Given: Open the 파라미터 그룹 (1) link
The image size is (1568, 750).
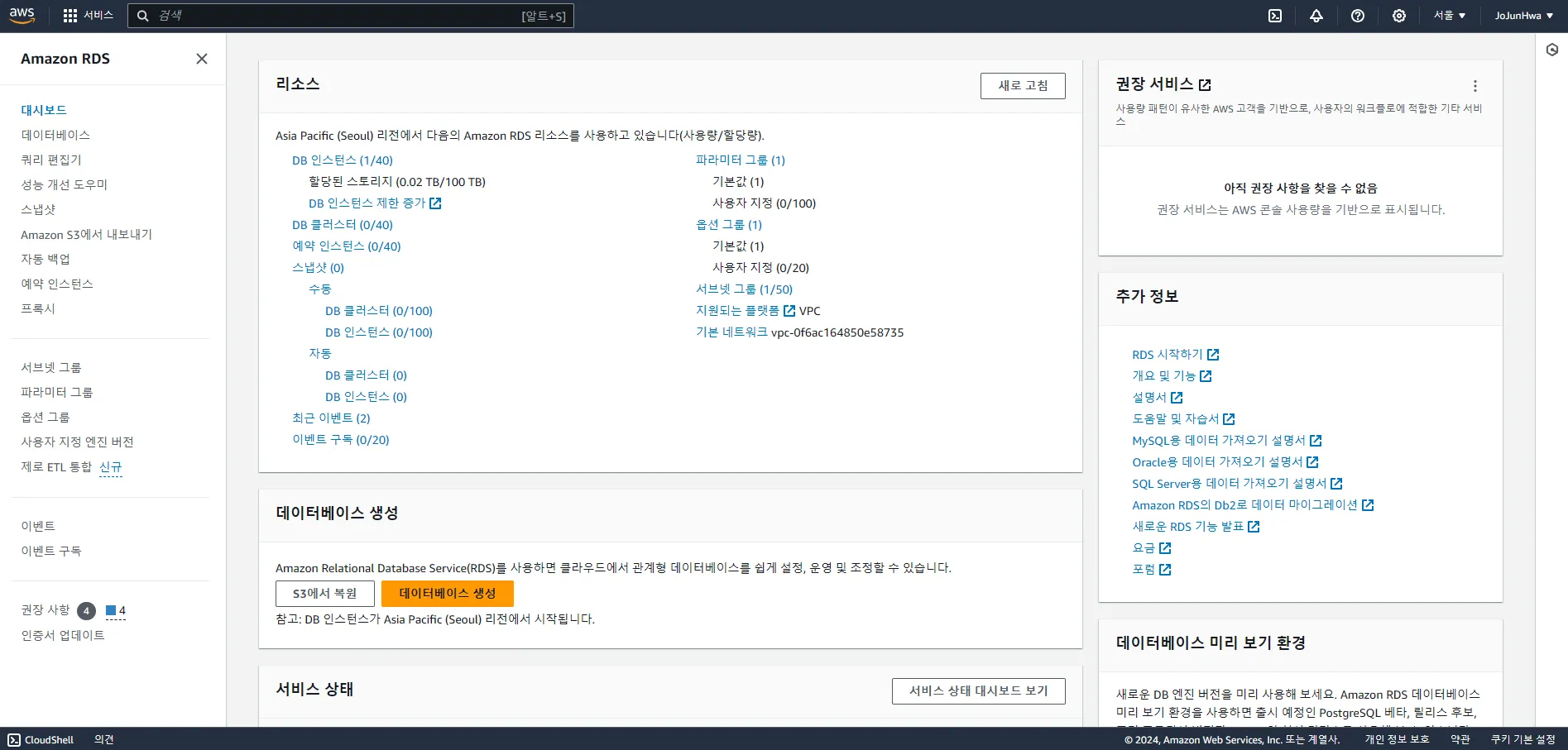Looking at the screenshot, I should pos(741,160).
